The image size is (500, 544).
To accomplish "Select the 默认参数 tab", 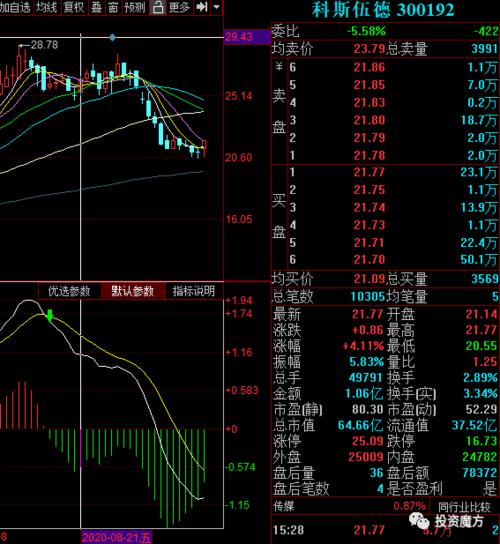I will (133, 291).
